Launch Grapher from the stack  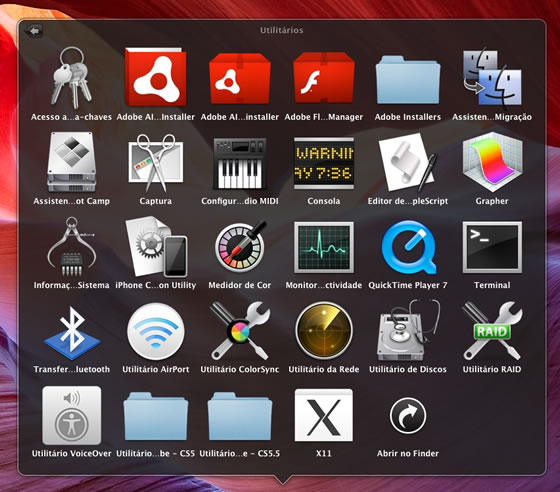(492, 162)
